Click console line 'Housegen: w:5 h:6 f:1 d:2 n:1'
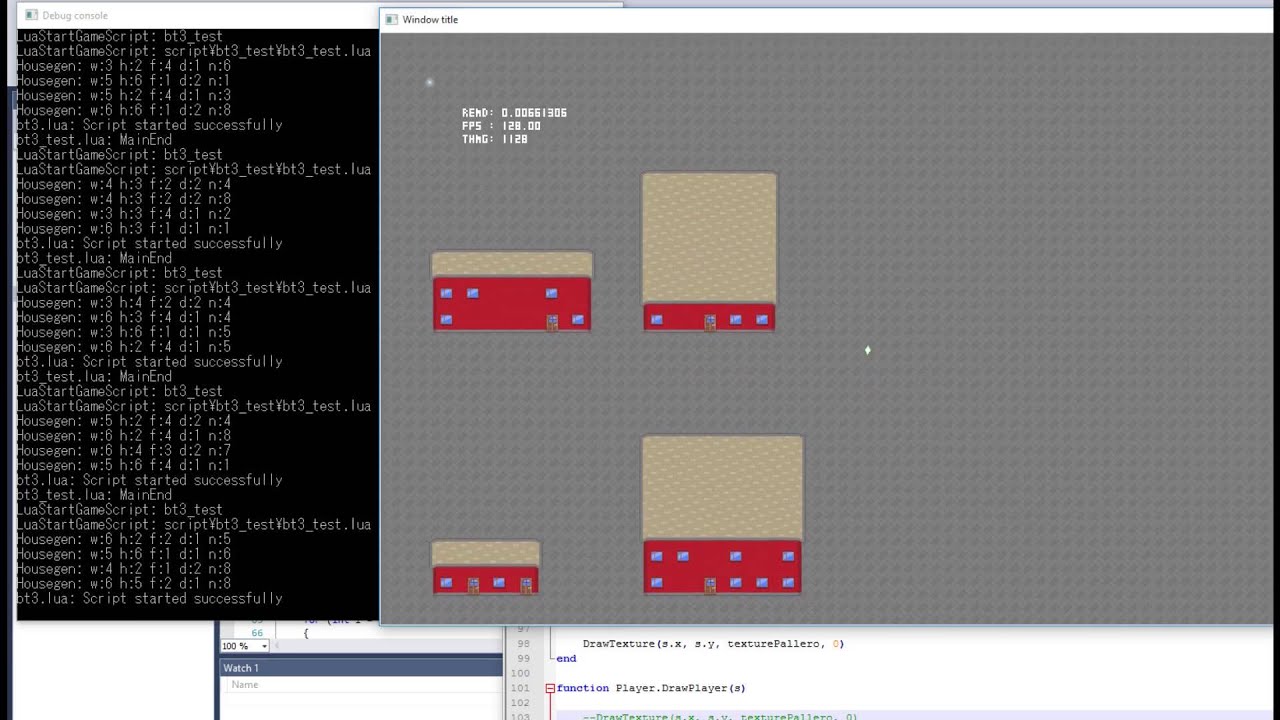 pyautogui.click(x=124, y=81)
